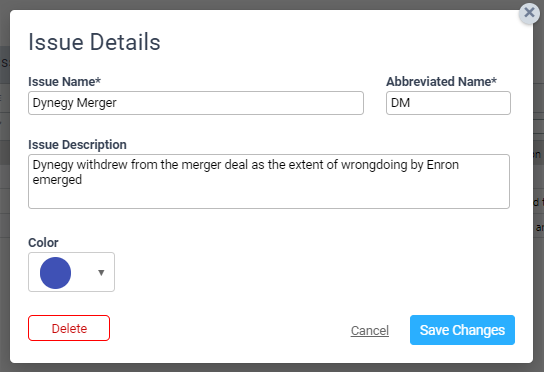
Task: Place cursor after DM text
Action: coord(410,103)
